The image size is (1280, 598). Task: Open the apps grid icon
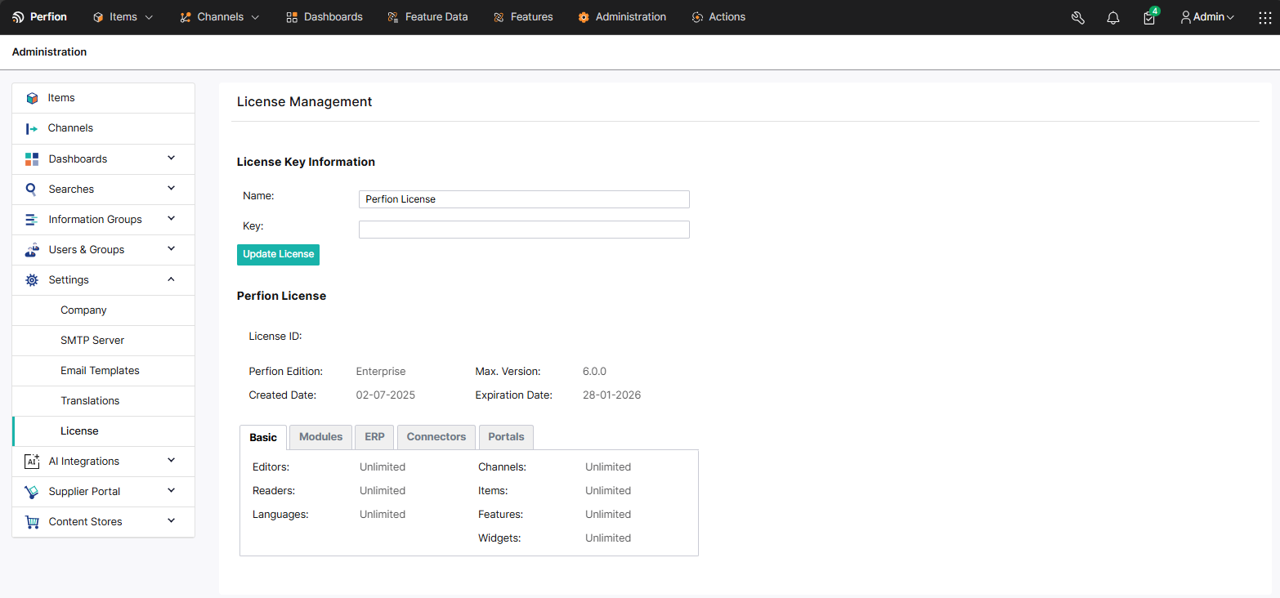pyautogui.click(x=1265, y=17)
